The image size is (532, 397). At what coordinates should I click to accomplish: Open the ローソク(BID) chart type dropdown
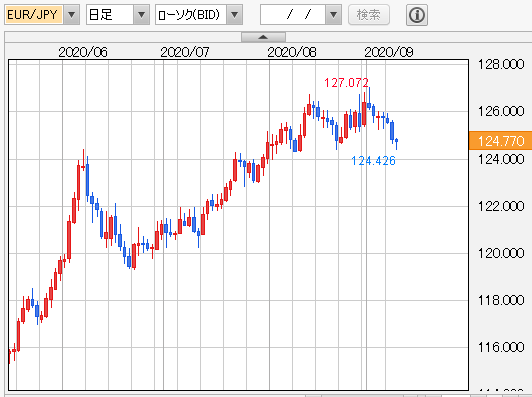pyautogui.click(x=234, y=15)
